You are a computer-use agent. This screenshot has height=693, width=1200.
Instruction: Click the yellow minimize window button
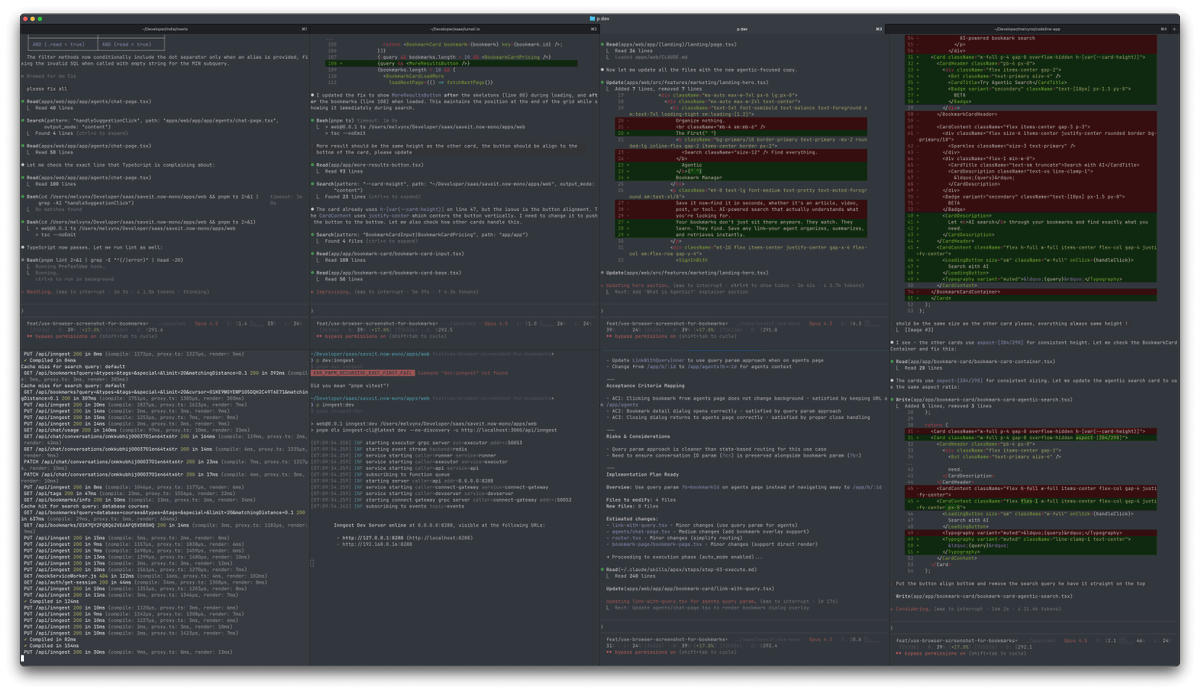click(x=34, y=19)
